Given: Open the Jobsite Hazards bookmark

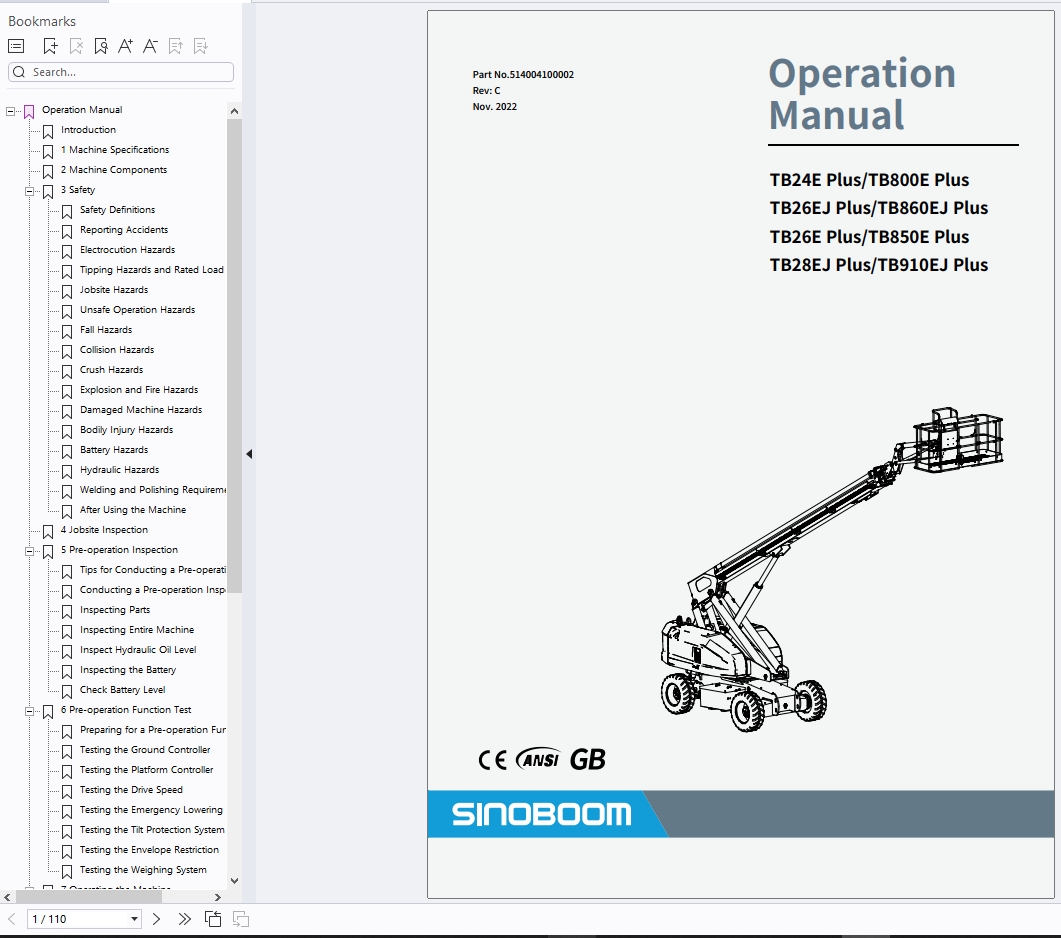Looking at the screenshot, I should tap(114, 290).
